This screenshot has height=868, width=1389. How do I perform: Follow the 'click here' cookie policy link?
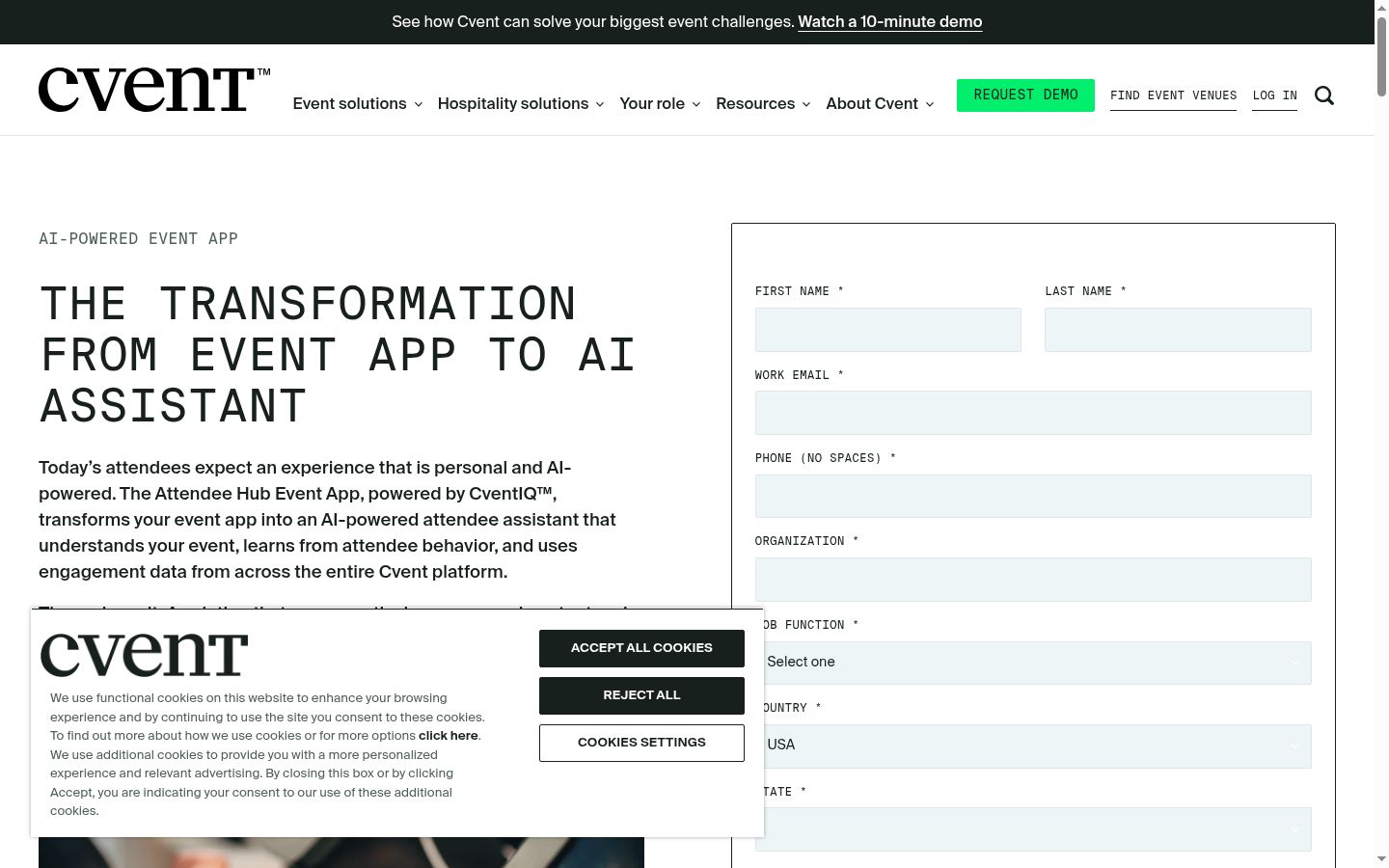pos(449,736)
